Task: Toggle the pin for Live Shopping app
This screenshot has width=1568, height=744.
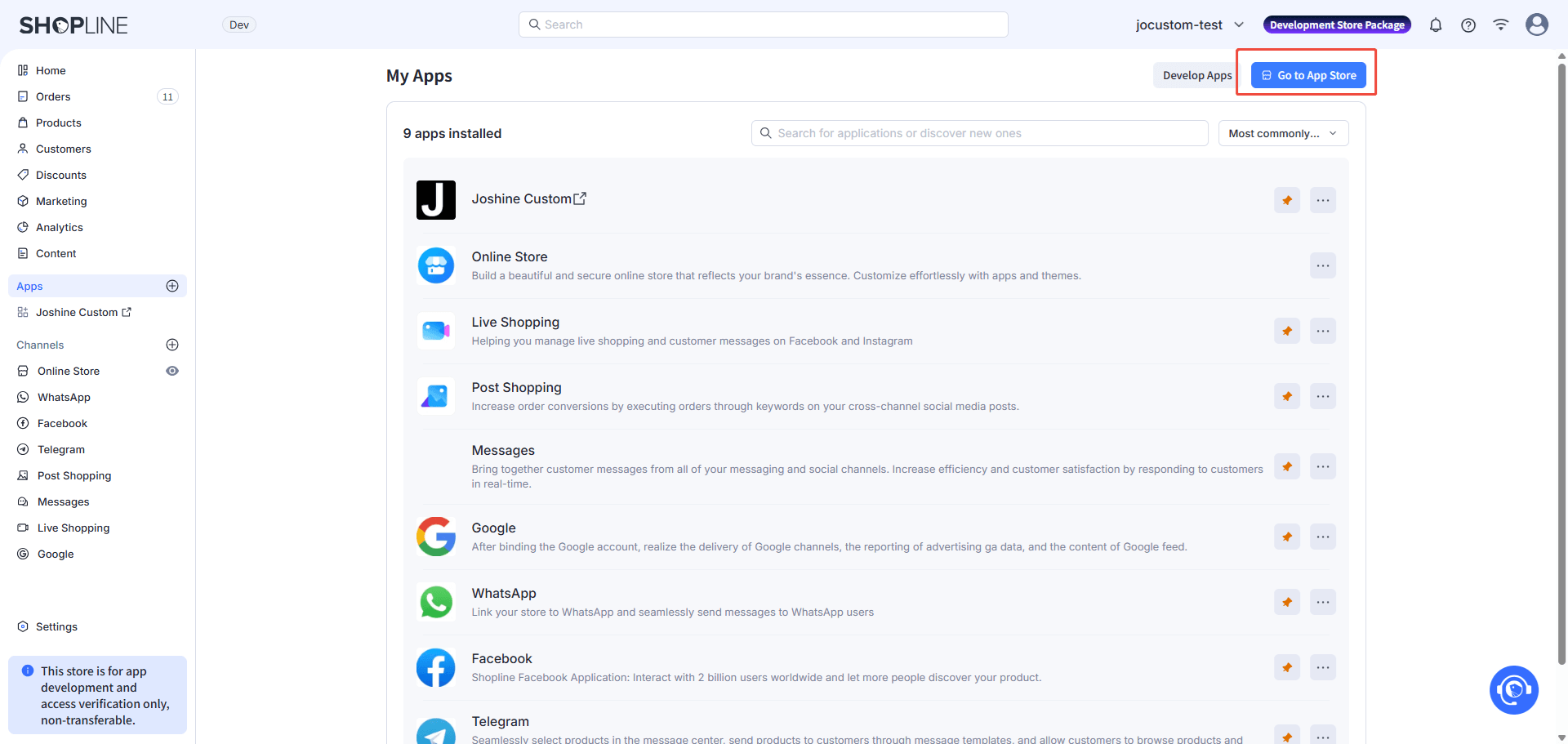Action: coord(1286,331)
